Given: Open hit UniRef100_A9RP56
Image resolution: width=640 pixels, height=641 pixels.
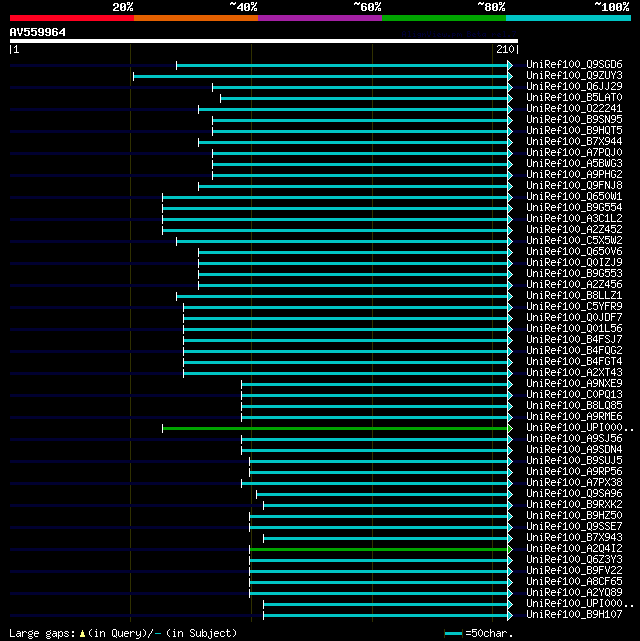Looking at the screenshot, I should (x=574, y=472).
